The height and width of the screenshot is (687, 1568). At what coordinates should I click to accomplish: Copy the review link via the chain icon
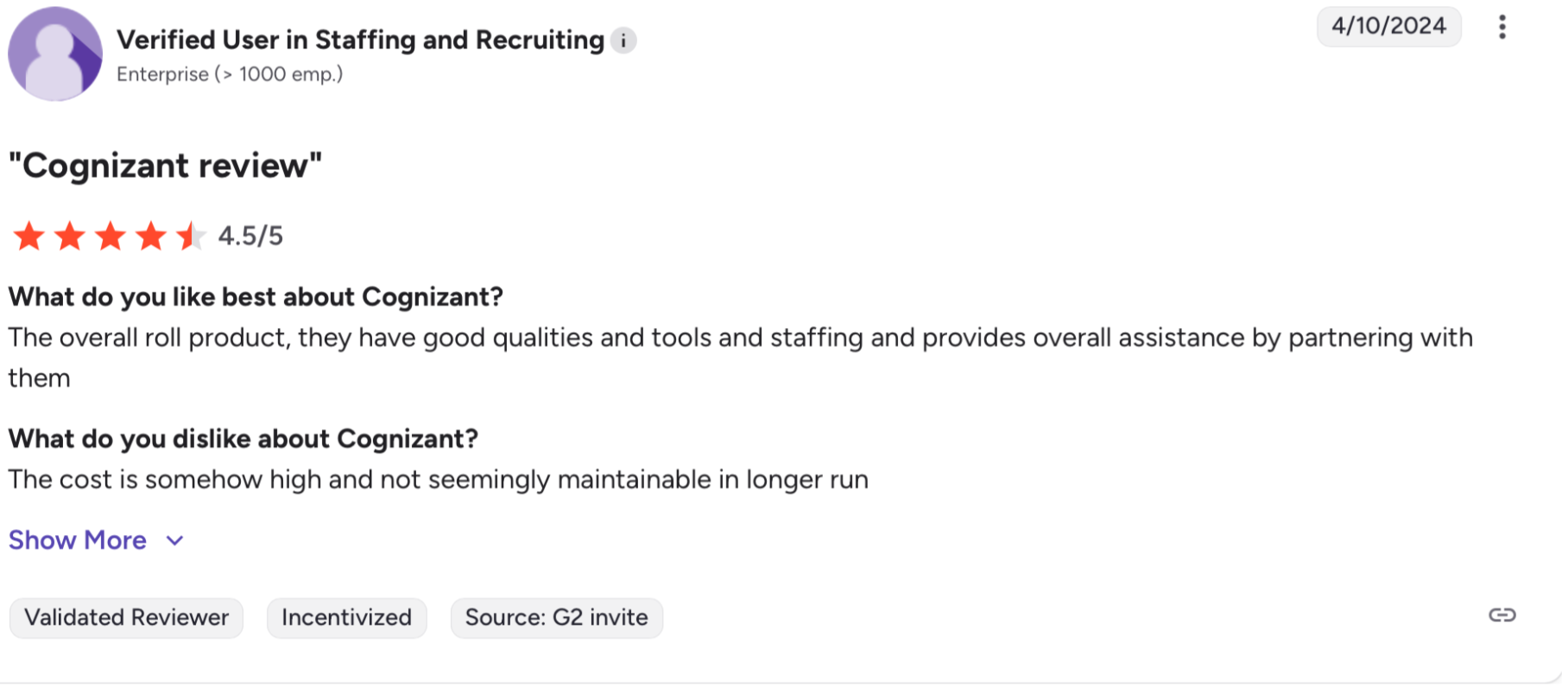coord(1502,615)
